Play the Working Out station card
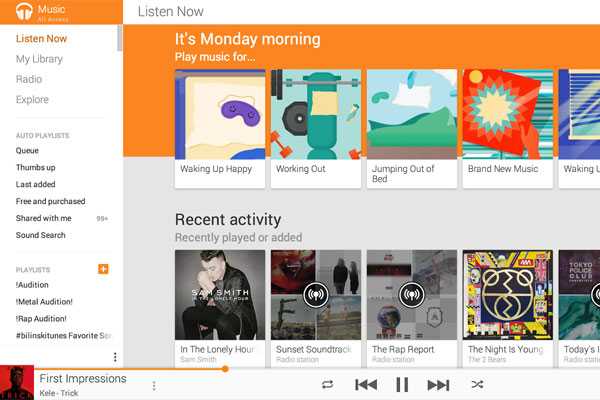 316,129
